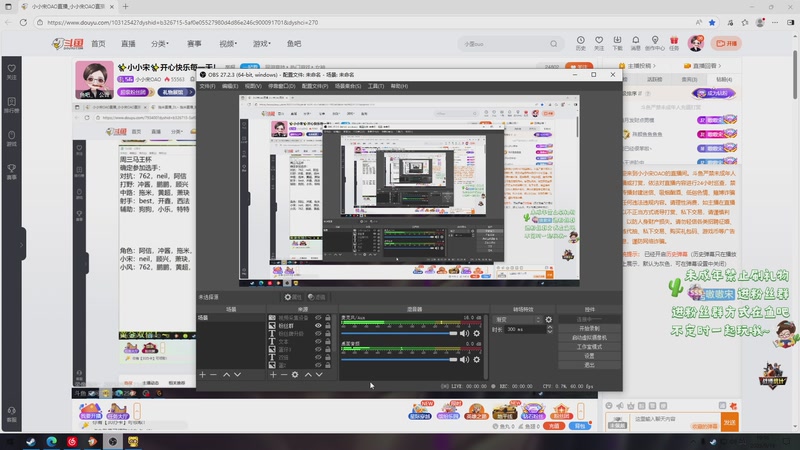Mute the 桌面音频 audio channel
Viewport: 800px width, 450px height.
click(x=464, y=359)
